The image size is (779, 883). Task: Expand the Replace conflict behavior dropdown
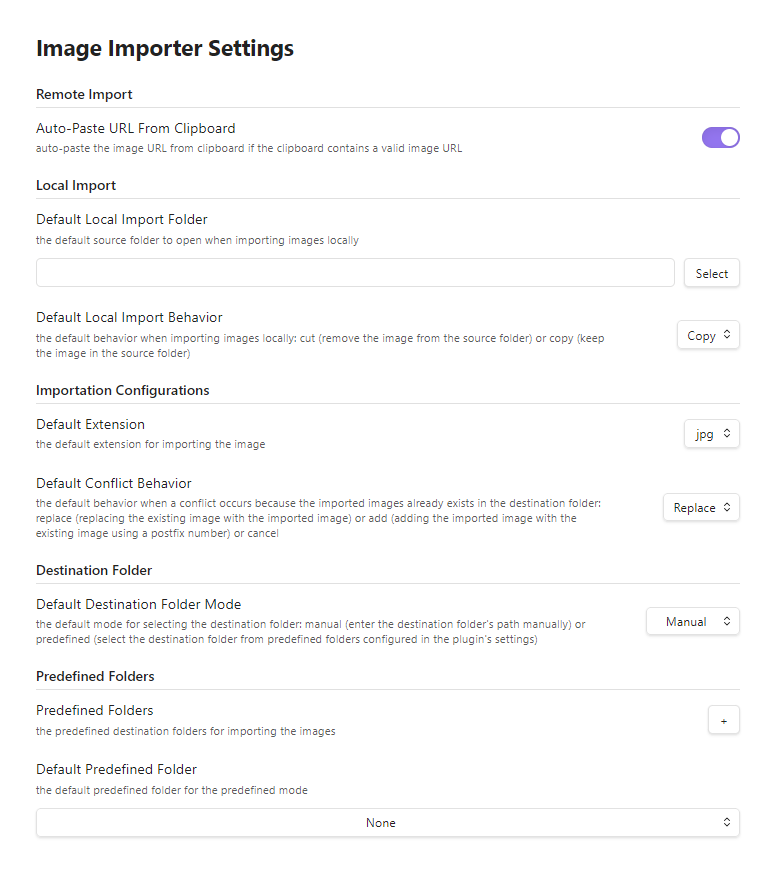701,508
